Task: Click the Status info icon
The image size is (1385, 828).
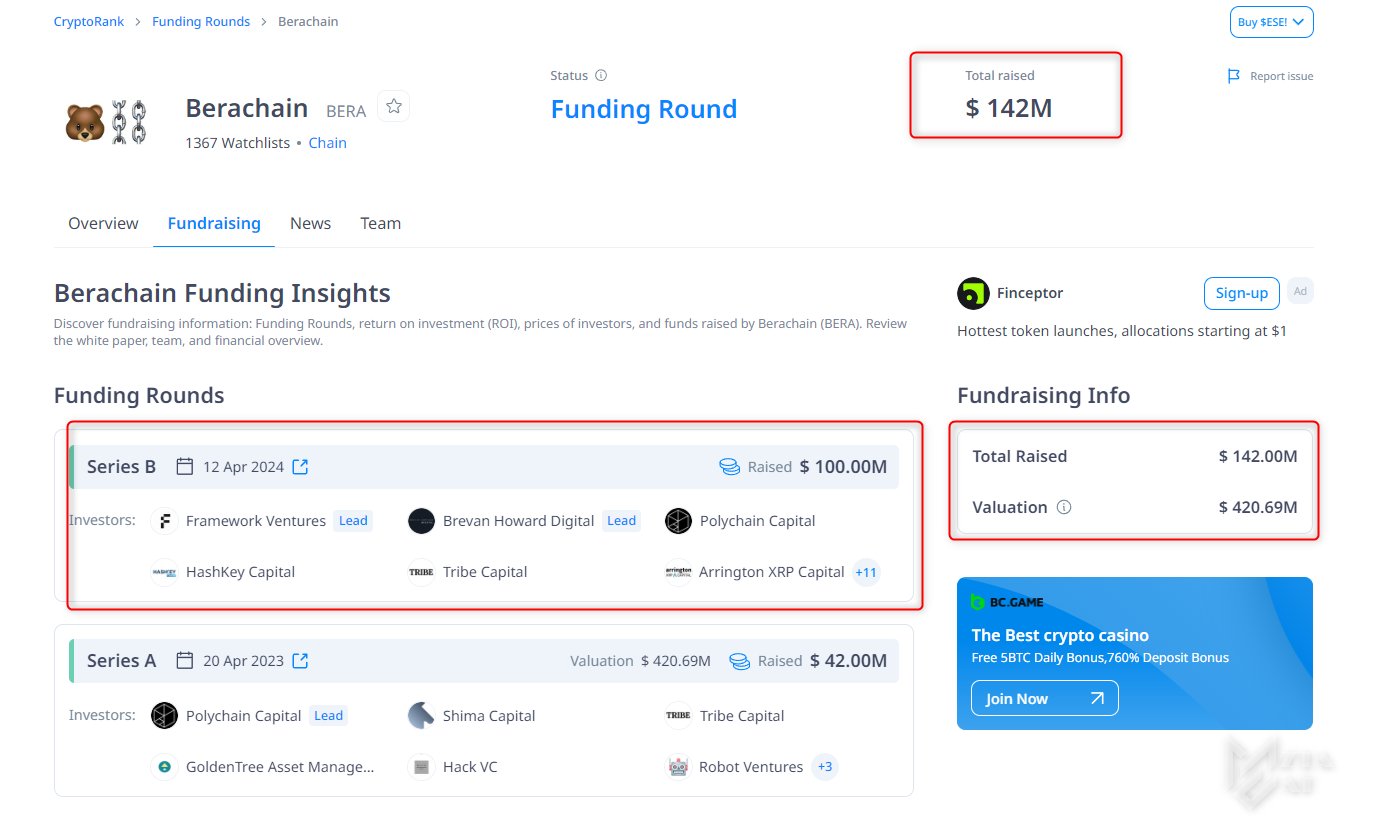Action: coord(601,76)
